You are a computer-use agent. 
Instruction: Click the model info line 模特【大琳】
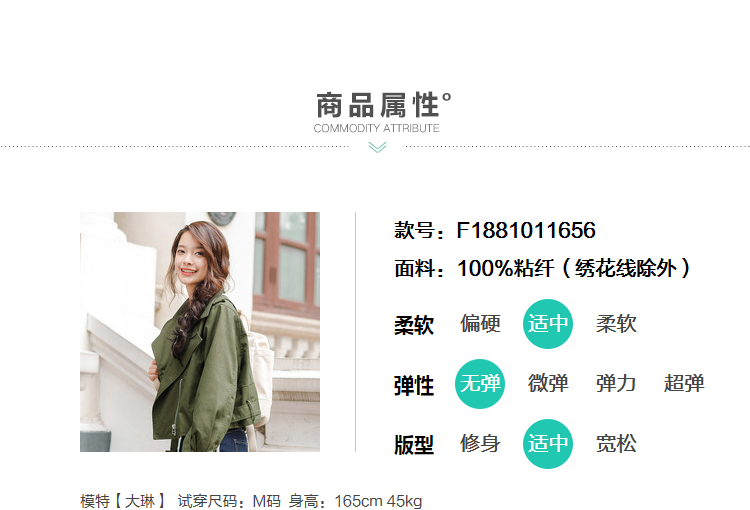(x=123, y=501)
